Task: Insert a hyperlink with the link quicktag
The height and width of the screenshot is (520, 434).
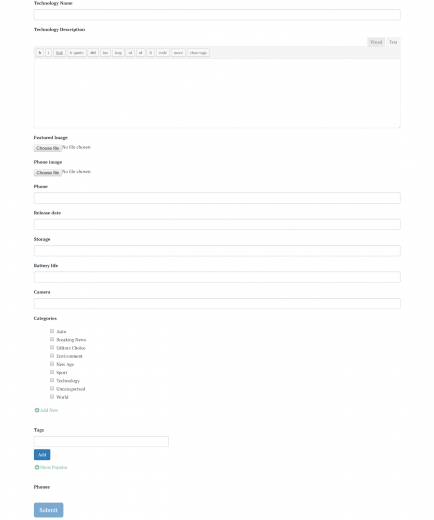Action: click(x=59, y=53)
